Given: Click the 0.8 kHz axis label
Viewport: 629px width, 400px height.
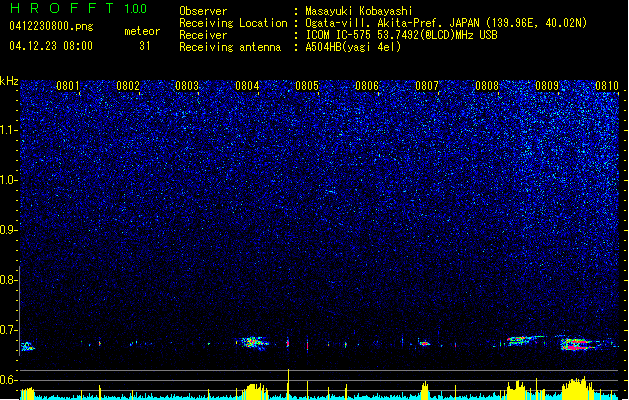Looking at the screenshot, I should [8, 280].
